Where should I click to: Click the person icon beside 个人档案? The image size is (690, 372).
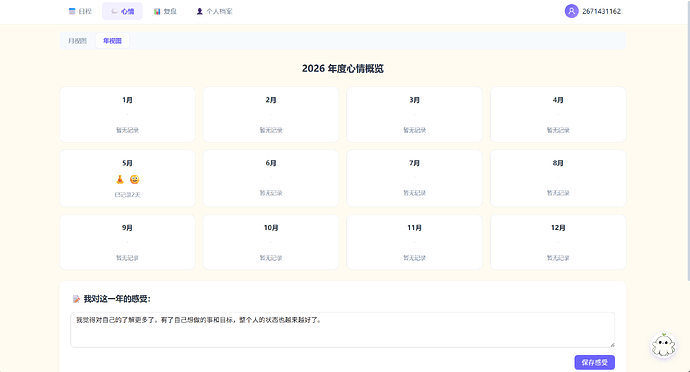199,11
